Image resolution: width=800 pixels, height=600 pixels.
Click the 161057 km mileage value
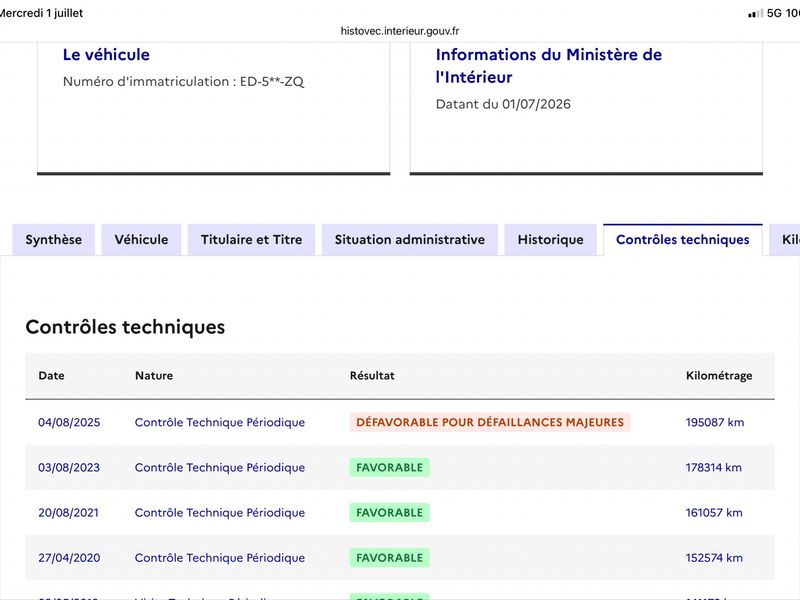[714, 513]
